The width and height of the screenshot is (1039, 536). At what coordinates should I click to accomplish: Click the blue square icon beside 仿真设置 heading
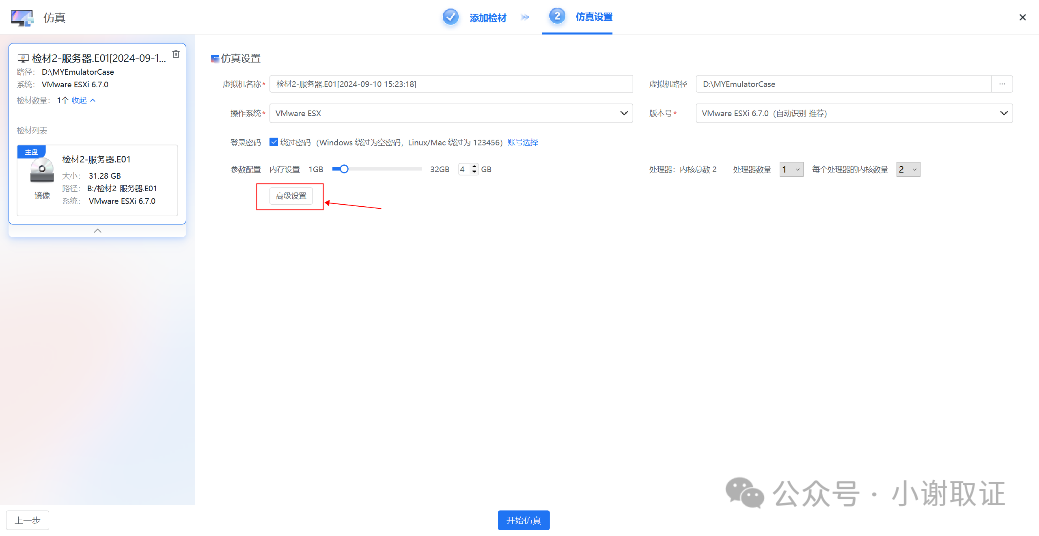pos(215,59)
